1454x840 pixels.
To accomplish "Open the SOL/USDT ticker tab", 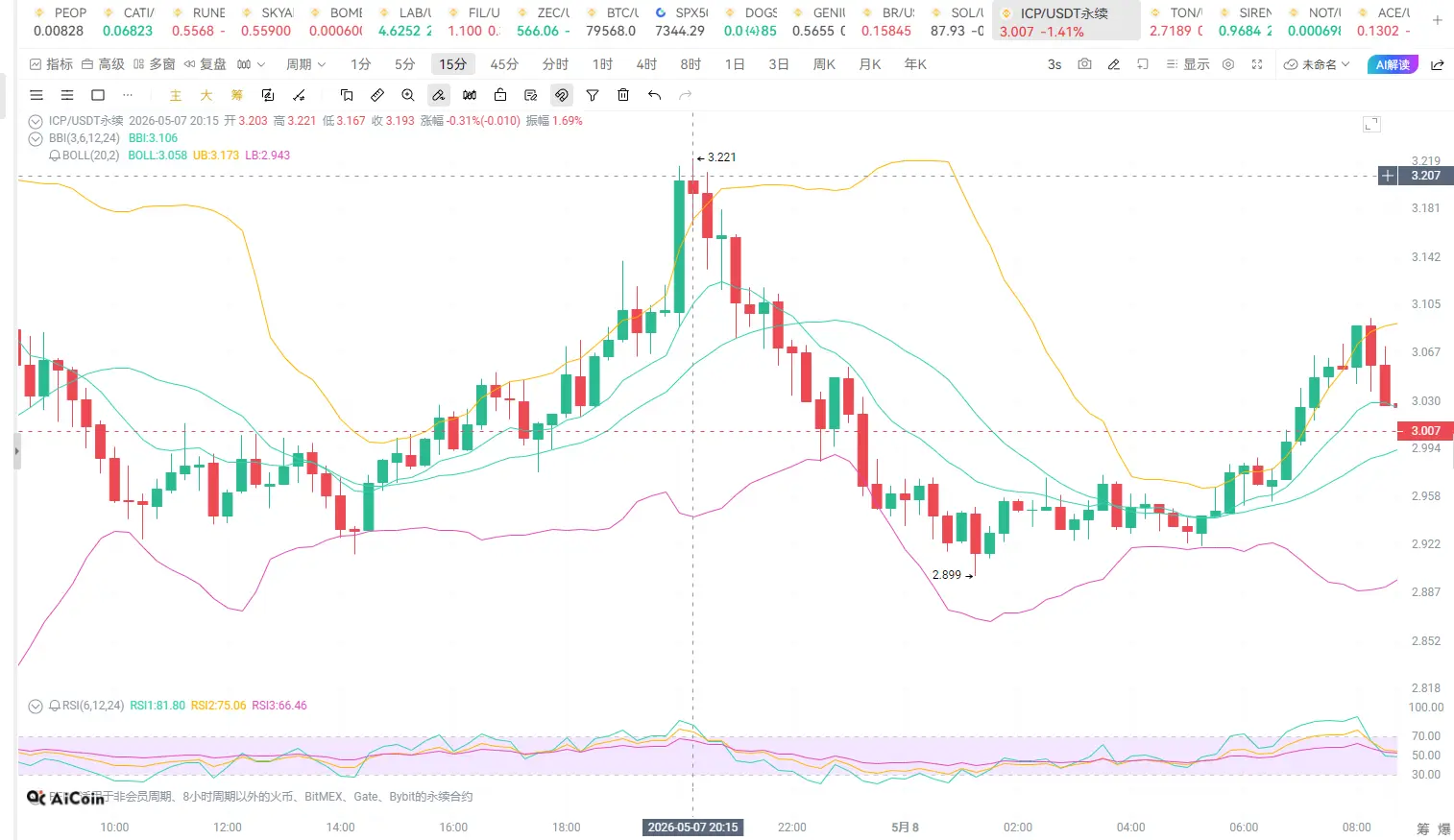I will pyautogui.click(x=957, y=21).
